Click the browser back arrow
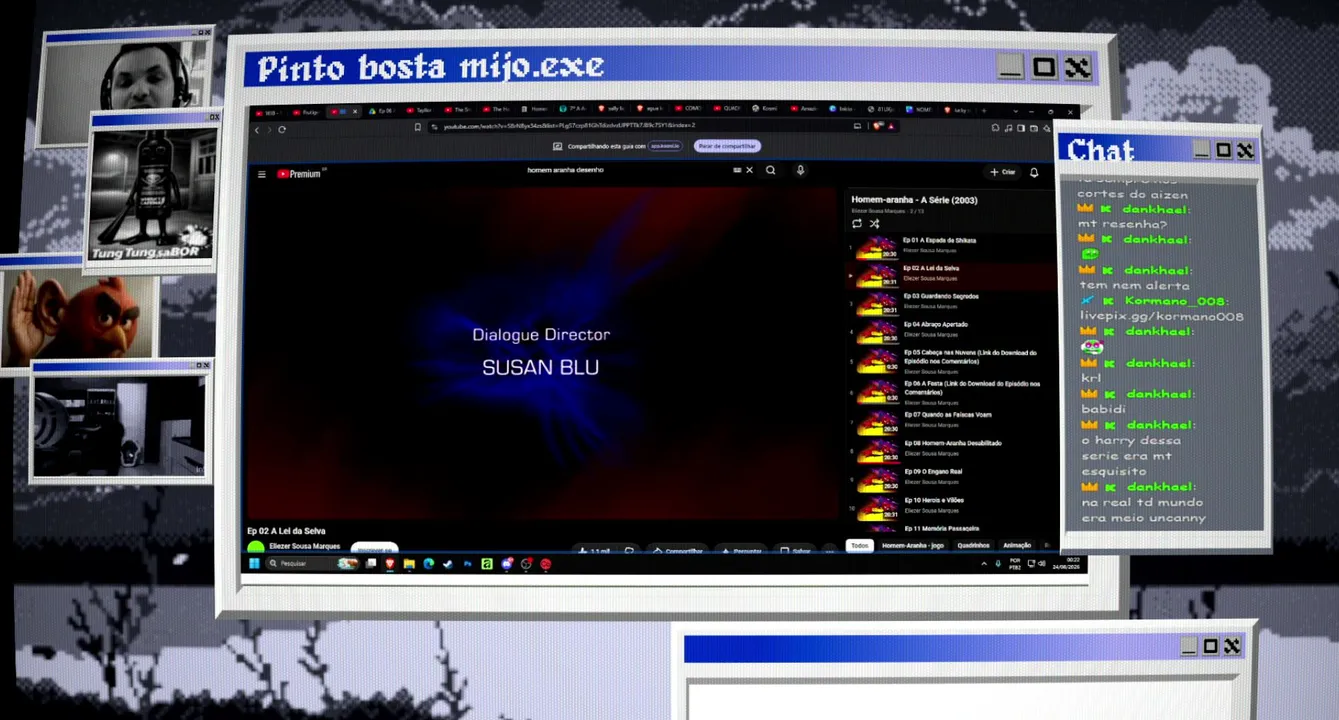1339x720 pixels. [257, 129]
